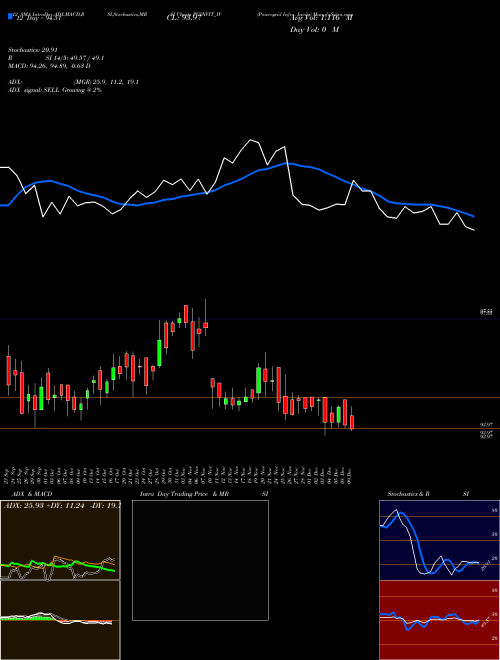
Task: Click the MACD histogram mini chart
Action: point(60,620)
